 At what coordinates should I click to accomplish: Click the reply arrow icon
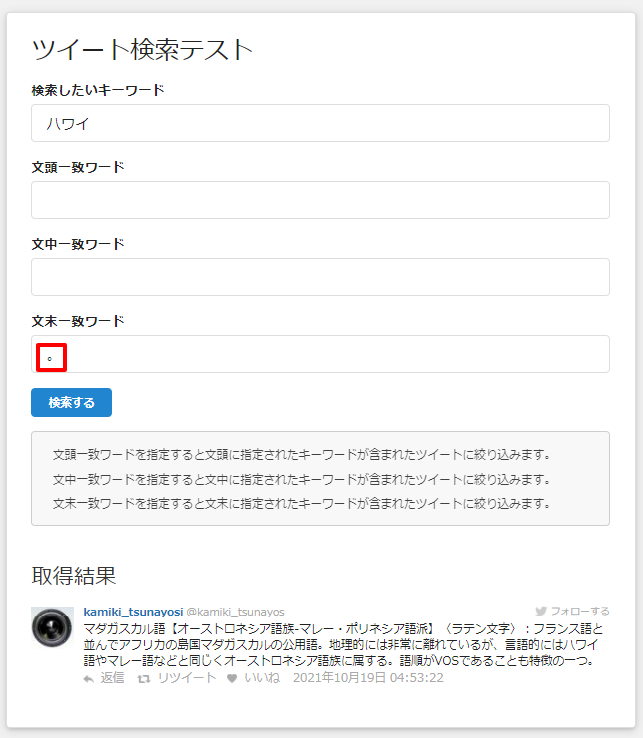point(89,678)
